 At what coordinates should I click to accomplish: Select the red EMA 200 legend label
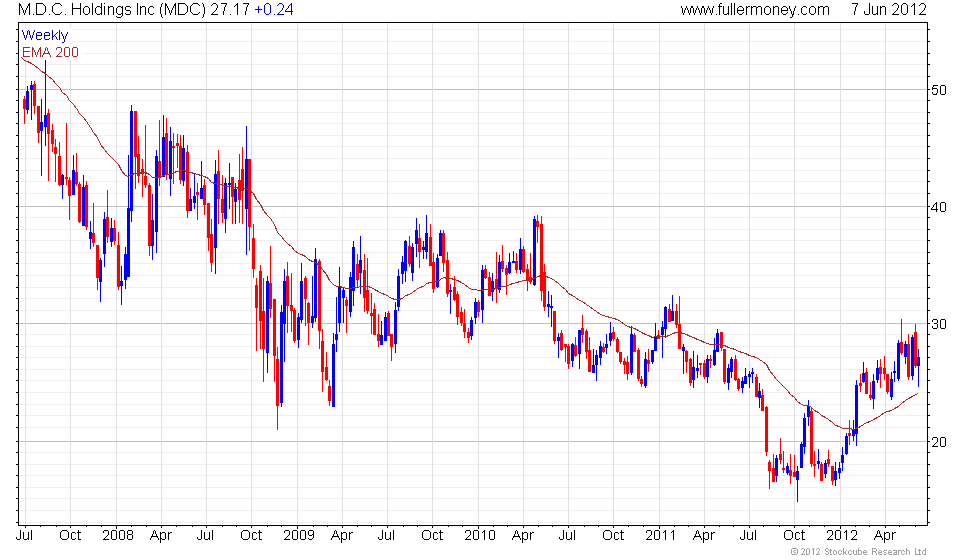click(x=50, y=52)
